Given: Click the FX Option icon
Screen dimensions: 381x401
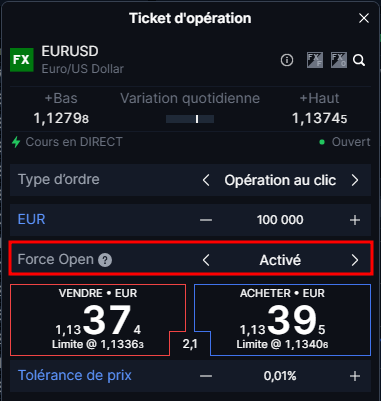Looking at the screenshot, I should pyautogui.click(x=339, y=60).
